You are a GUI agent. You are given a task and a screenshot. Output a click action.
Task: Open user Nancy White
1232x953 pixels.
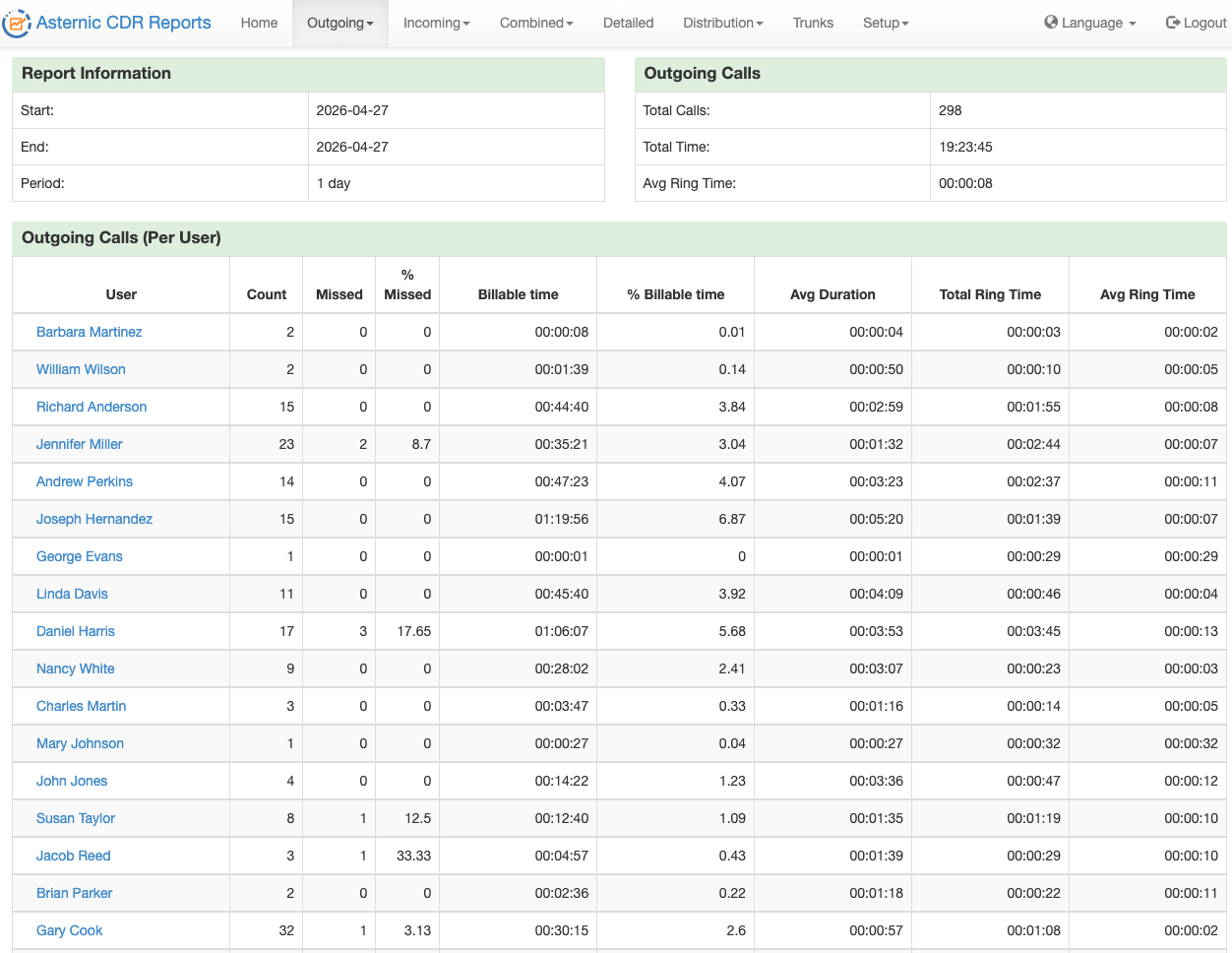click(x=76, y=668)
